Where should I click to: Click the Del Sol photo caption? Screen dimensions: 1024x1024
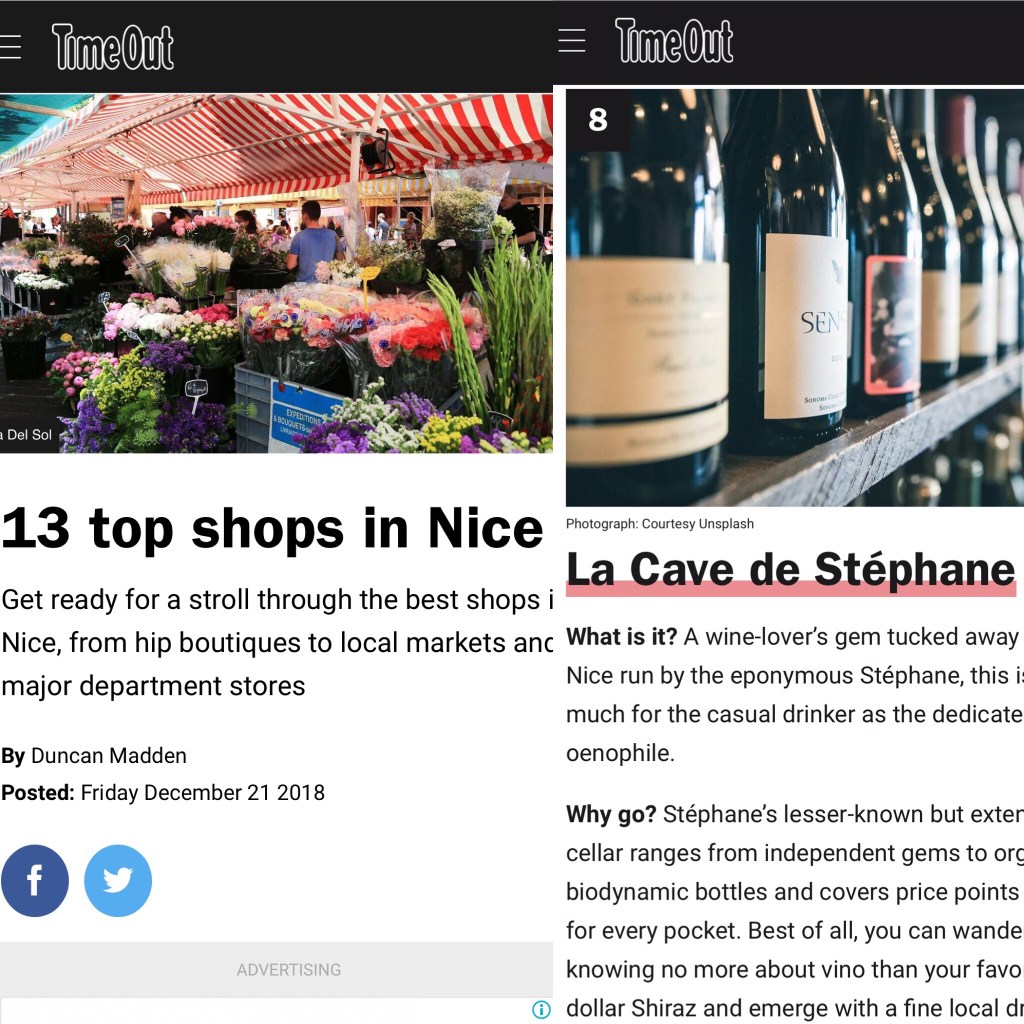coord(26,435)
